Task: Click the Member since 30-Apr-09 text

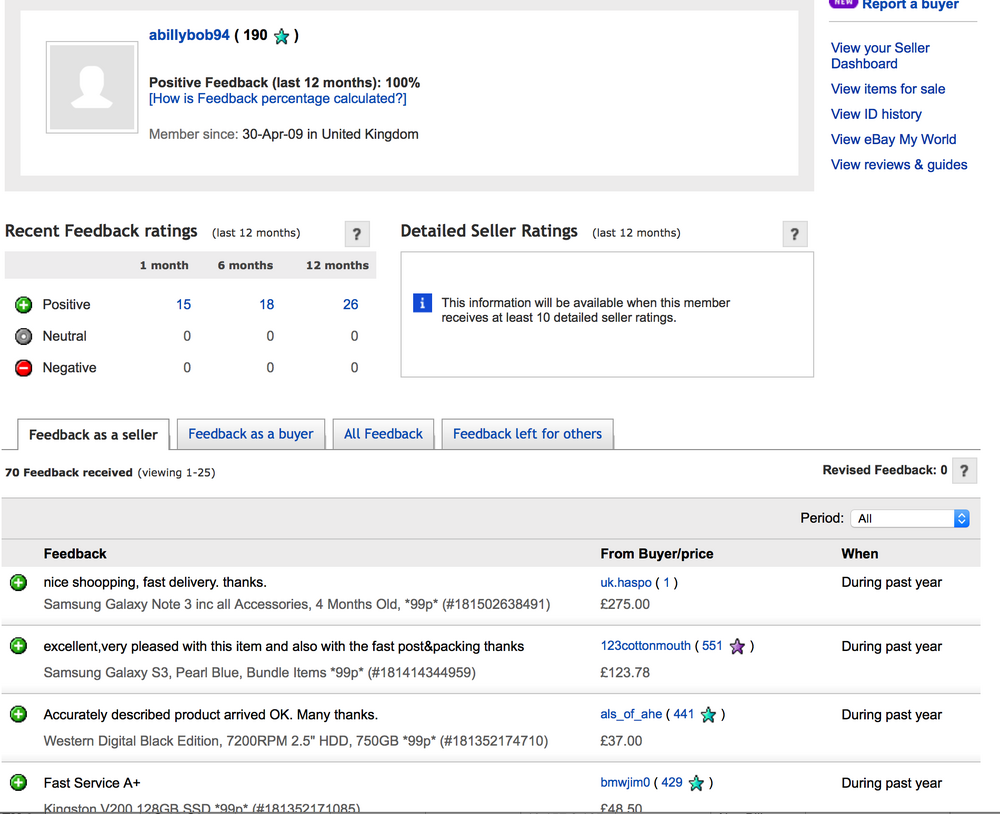Action: [284, 135]
